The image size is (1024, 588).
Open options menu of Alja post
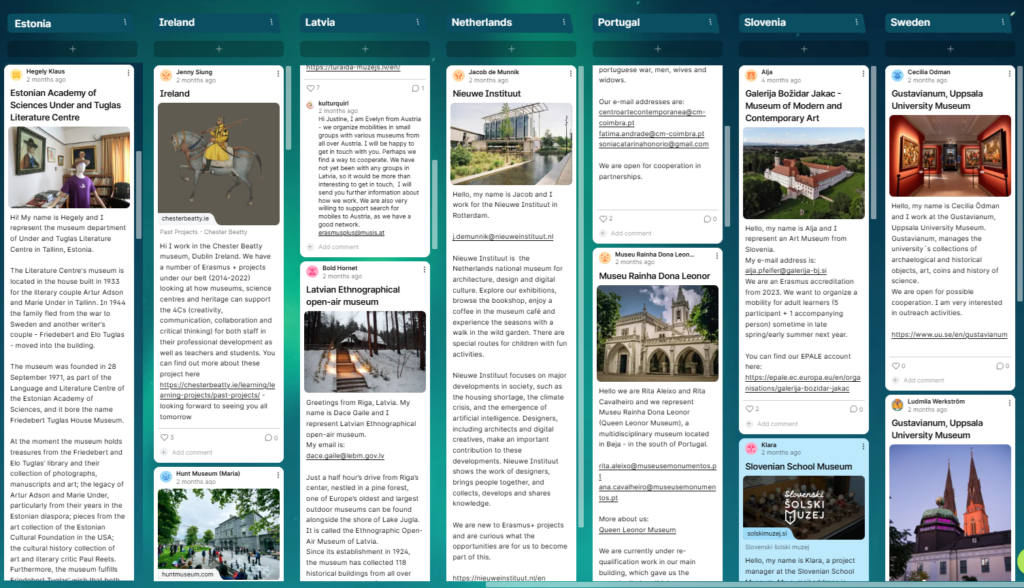tap(863, 74)
